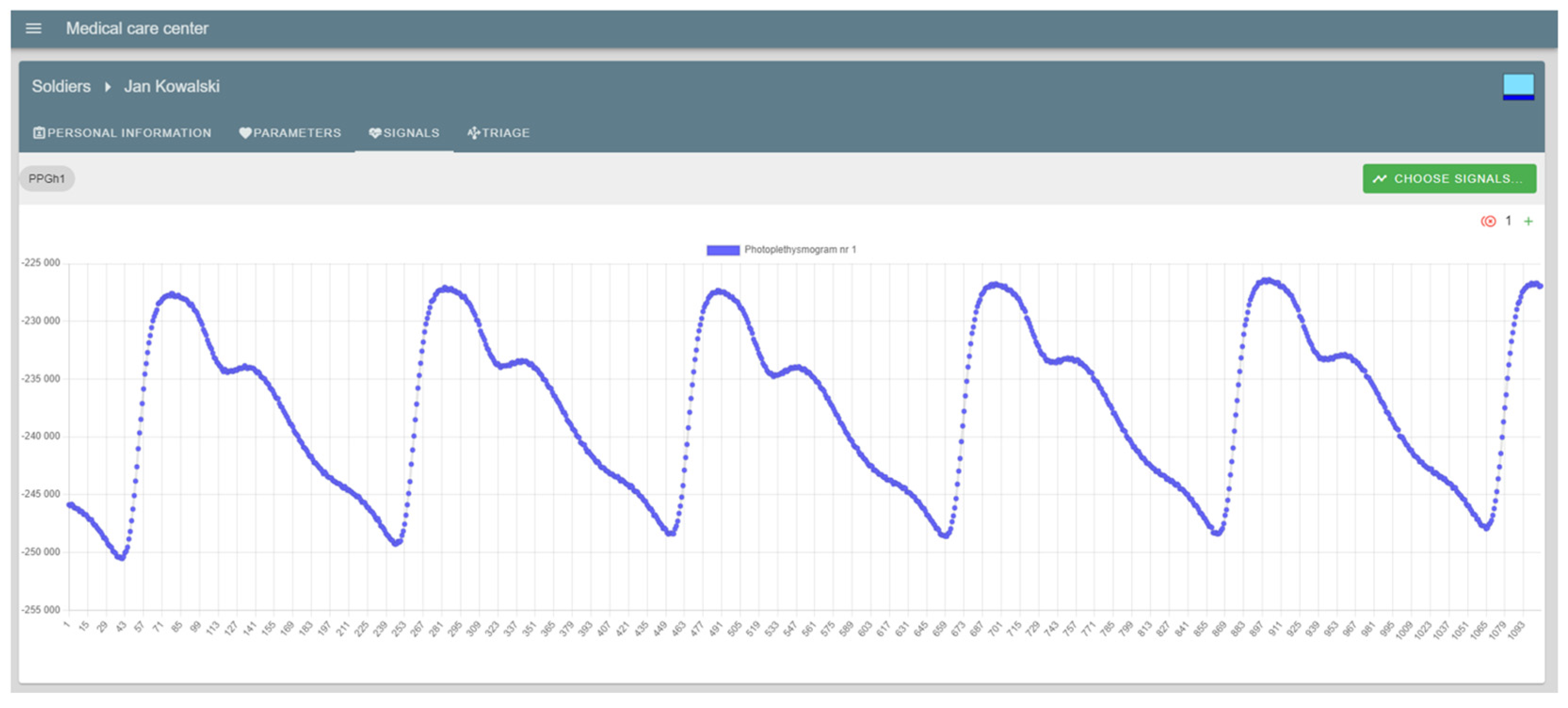The width and height of the screenshot is (1568, 708).
Task: Click the ID badge icon for Personal Information
Action: [39, 133]
